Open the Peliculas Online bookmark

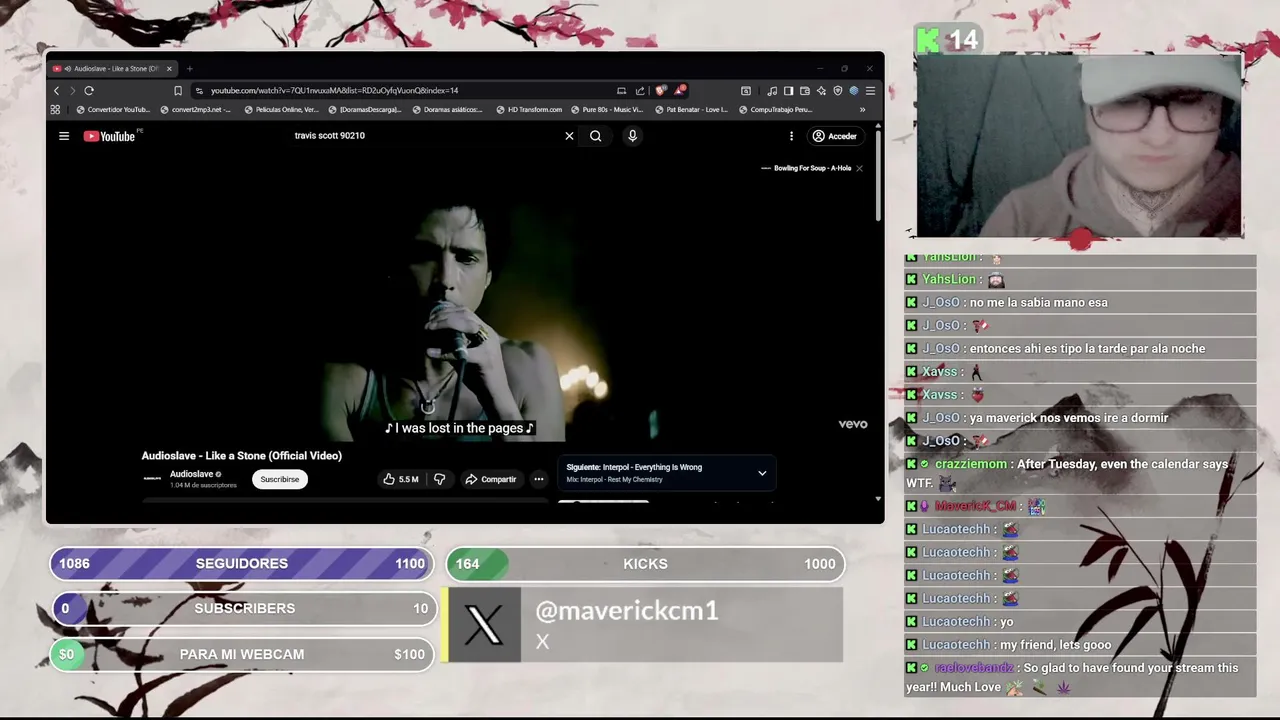281,109
